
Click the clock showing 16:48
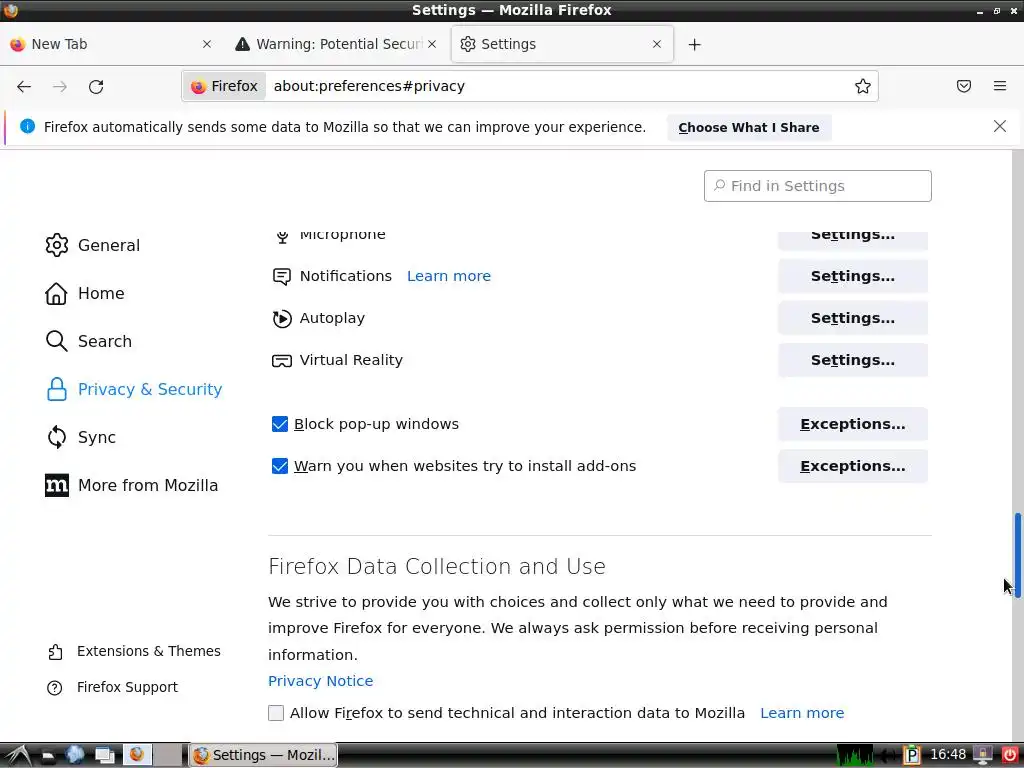click(948, 755)
